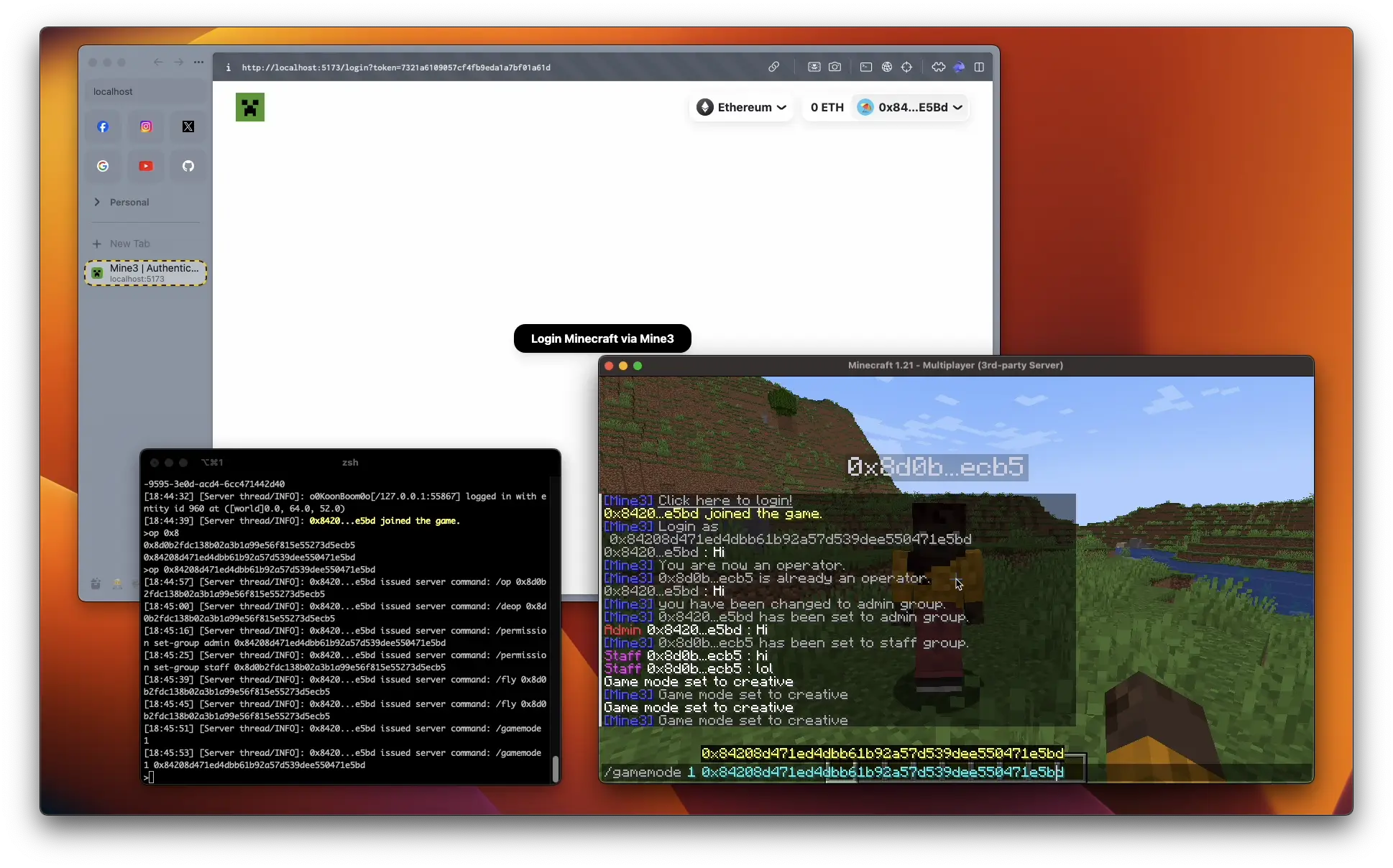Viewport: 1393px width, 868px height.
Task: Click the plus icon beside New Tab
Action: pos(97,244)
